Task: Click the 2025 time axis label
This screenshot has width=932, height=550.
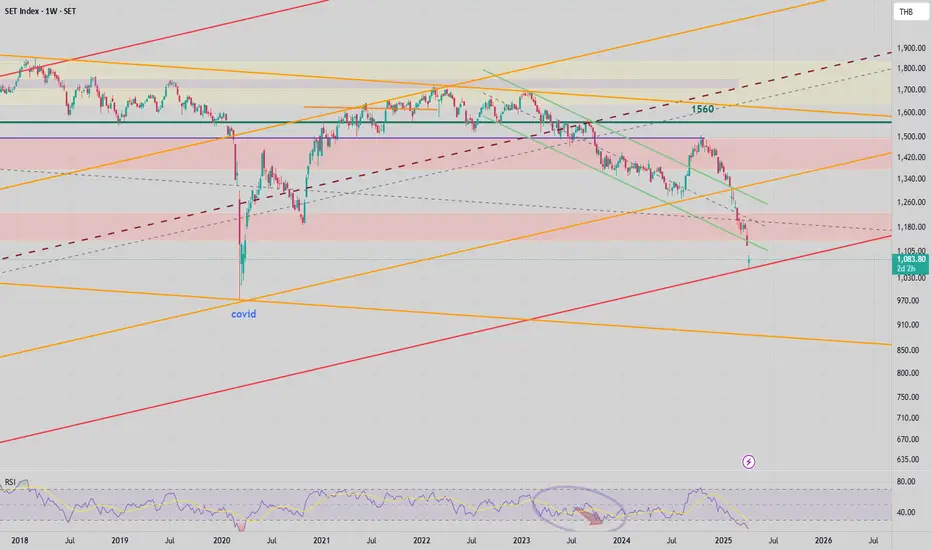Action: tap(723, 540)
